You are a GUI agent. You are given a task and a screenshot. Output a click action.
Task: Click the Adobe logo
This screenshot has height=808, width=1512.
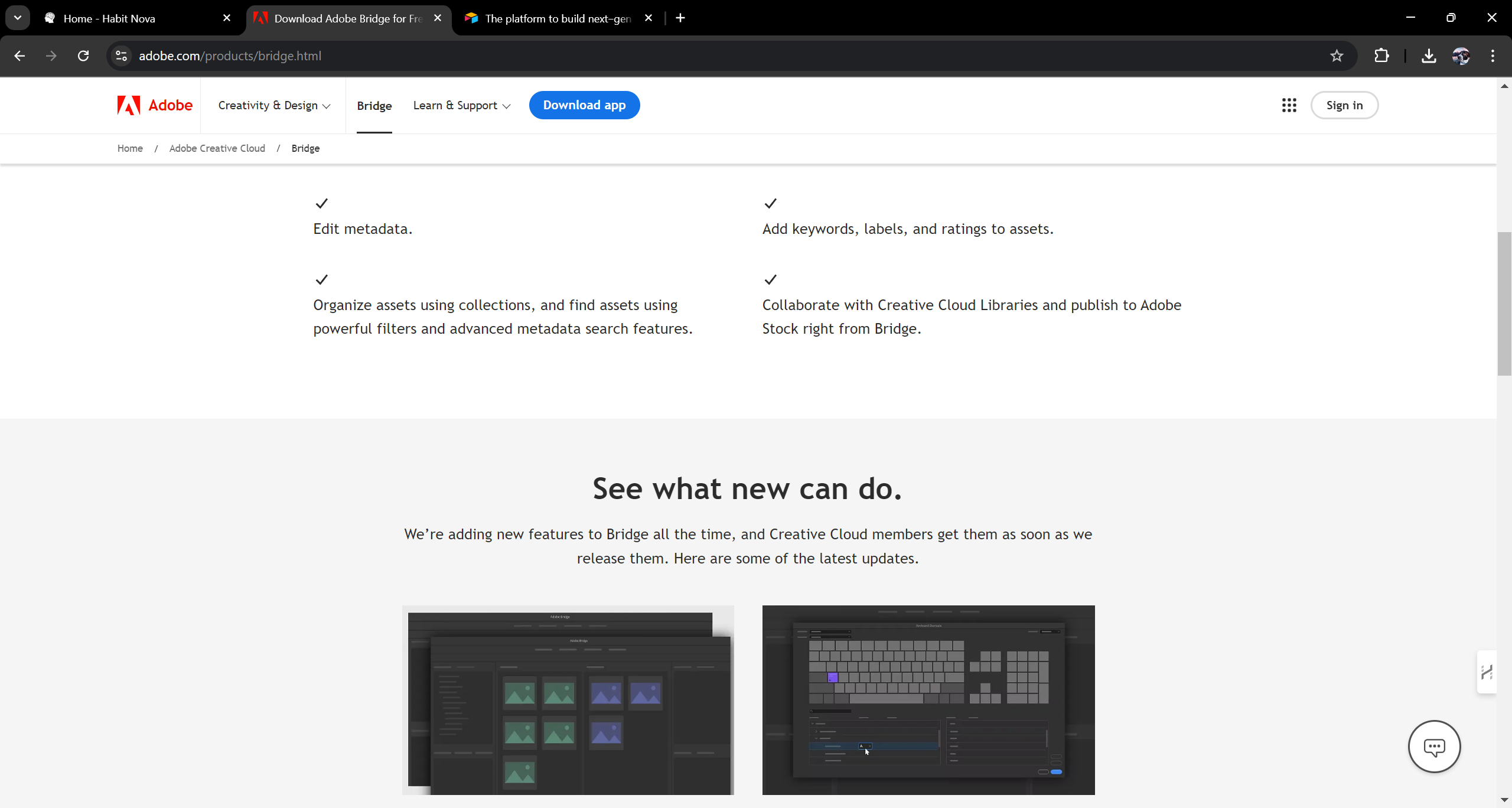(155, 105)
